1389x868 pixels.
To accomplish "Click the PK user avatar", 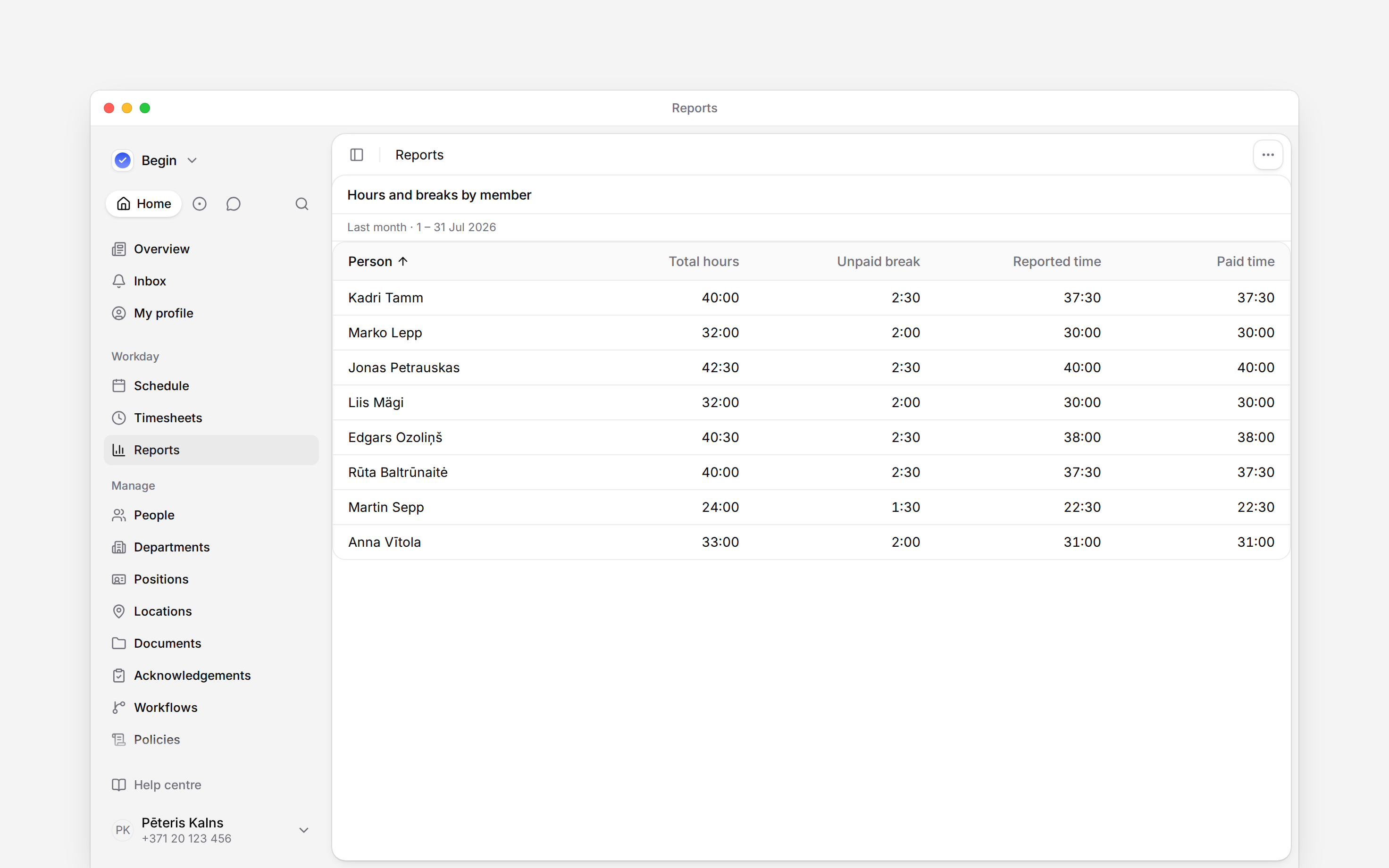I will click(x=123, y=830).
